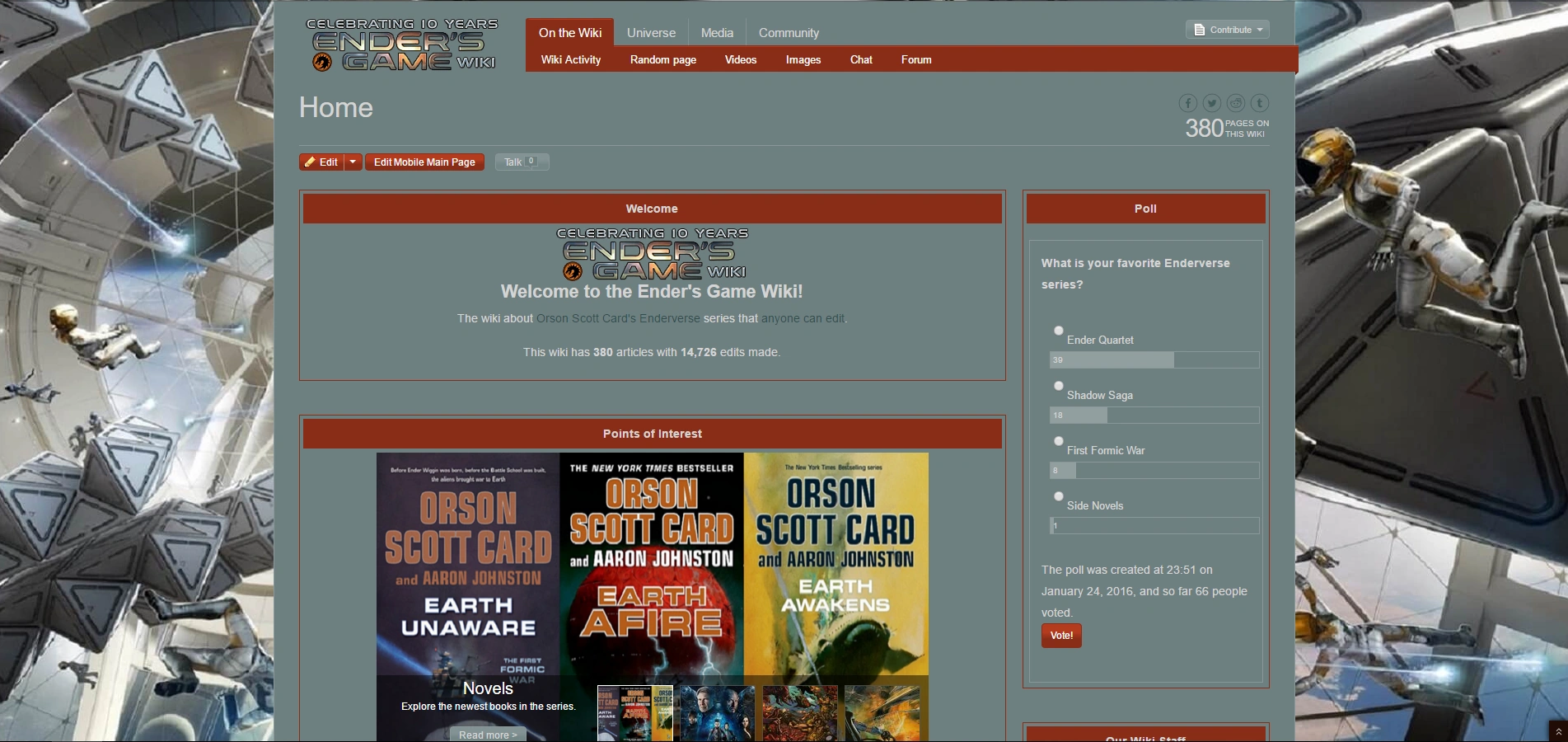Screen dimensions: 1568x742
Task: Select the red comic art slider thumbnail
Action: [x=800, y=714]
